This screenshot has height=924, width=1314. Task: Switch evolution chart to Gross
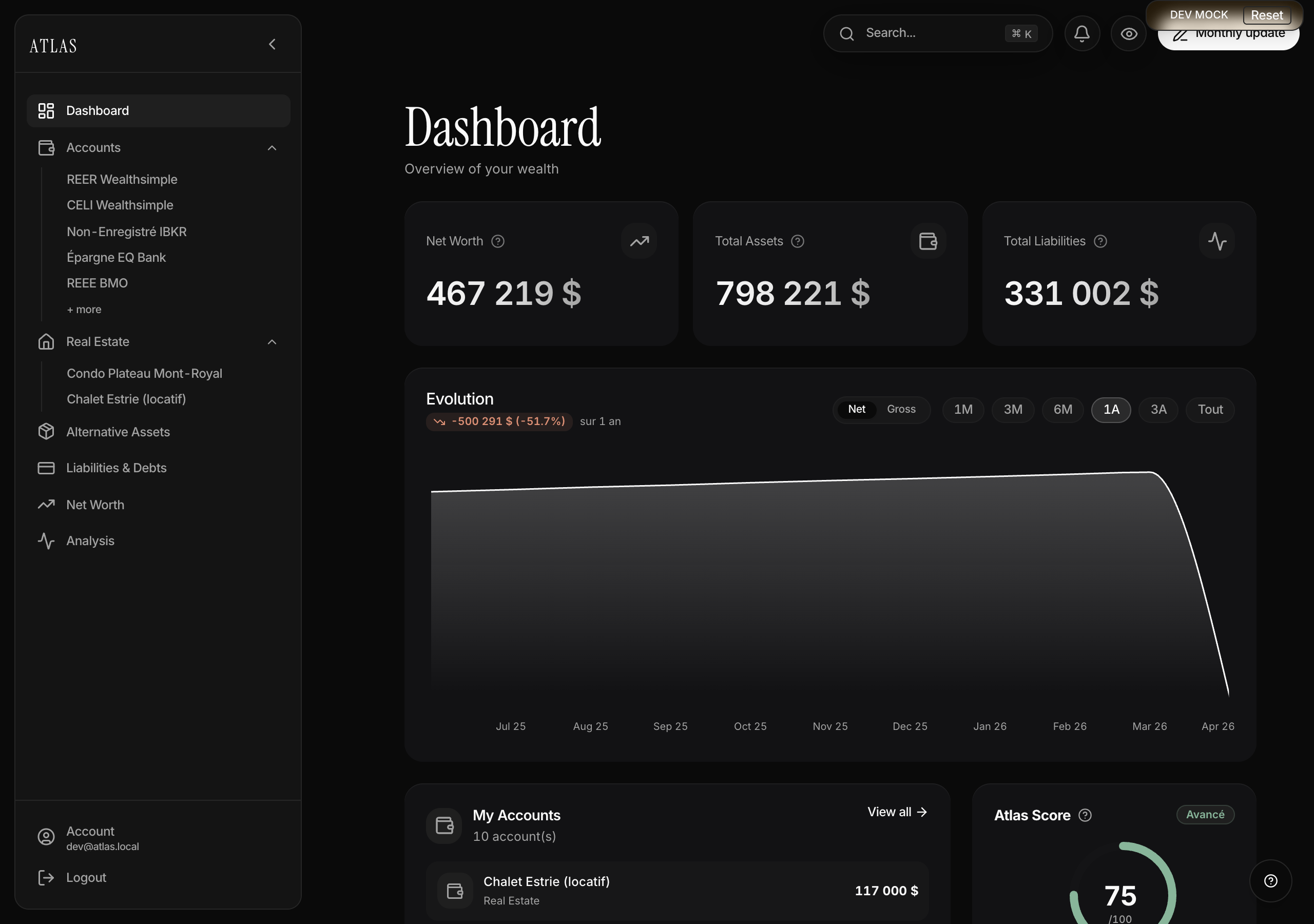click(901, 409)
